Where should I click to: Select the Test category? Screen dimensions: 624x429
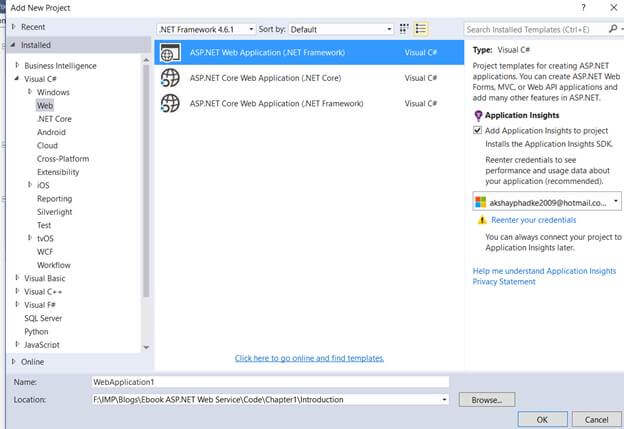(44, 225)
